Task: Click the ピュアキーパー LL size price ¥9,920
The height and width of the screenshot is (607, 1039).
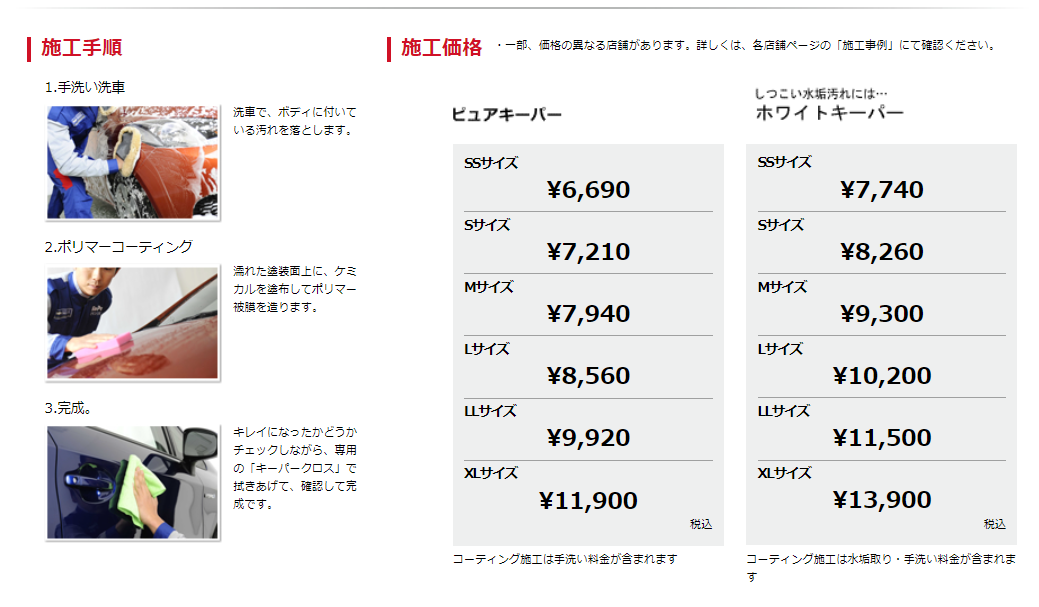Action: tap(588, 438)
